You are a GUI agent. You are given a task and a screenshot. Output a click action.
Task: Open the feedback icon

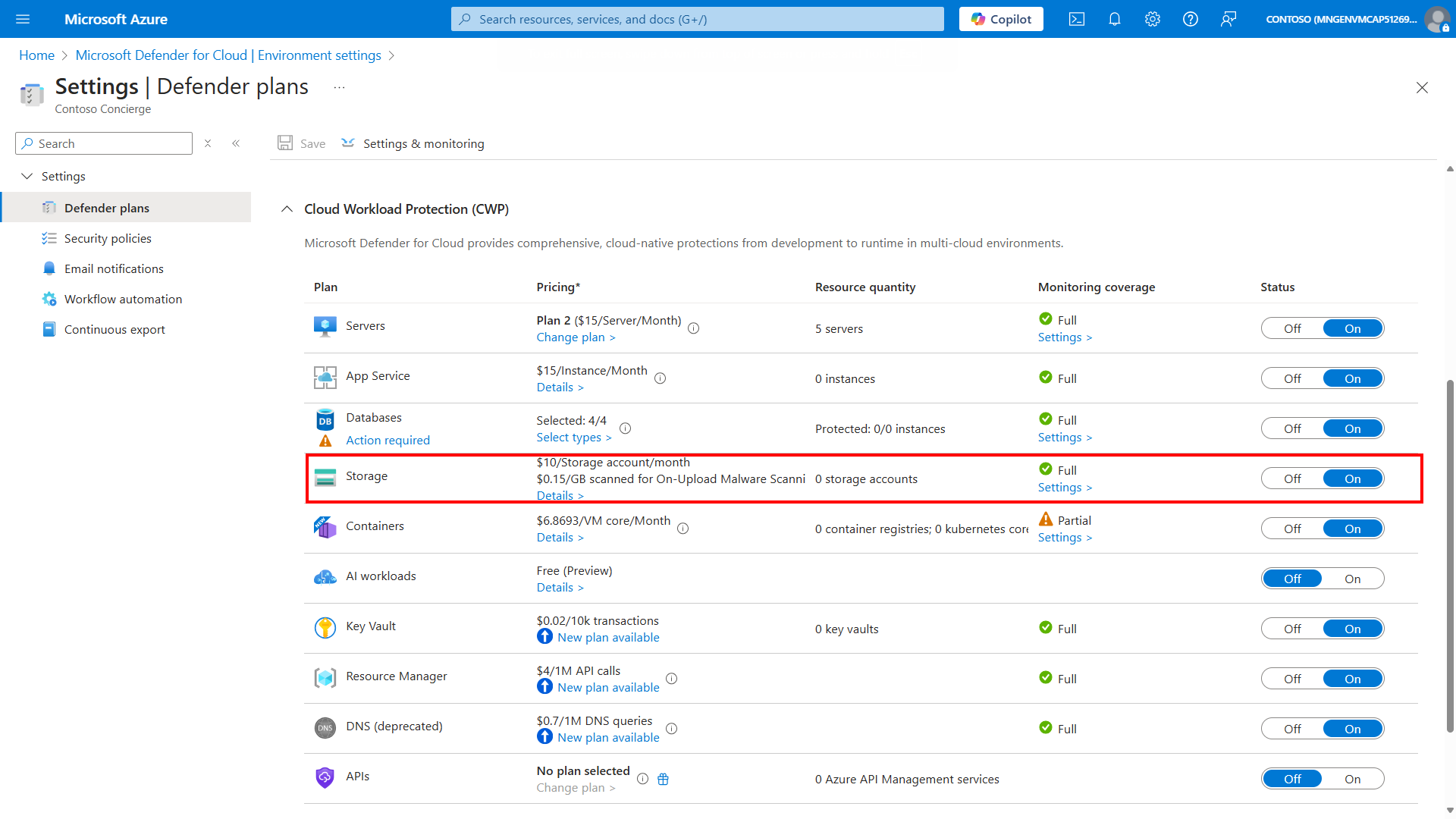pos(1228,19)
